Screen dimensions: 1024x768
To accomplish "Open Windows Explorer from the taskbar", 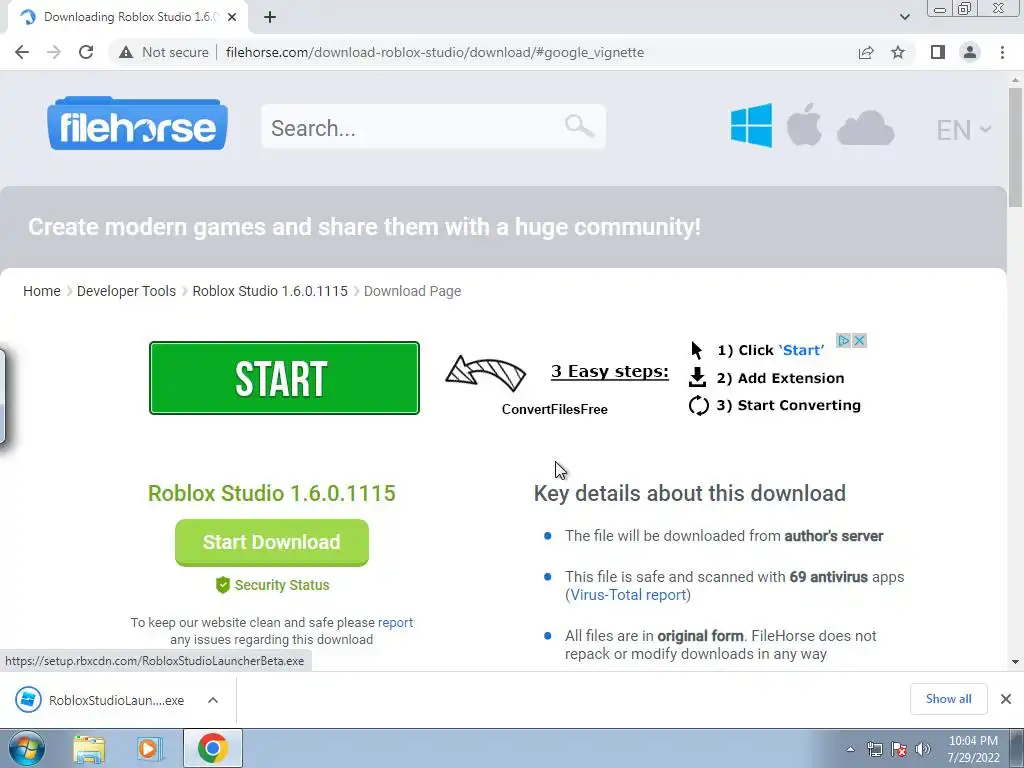I will click(89, 748).
